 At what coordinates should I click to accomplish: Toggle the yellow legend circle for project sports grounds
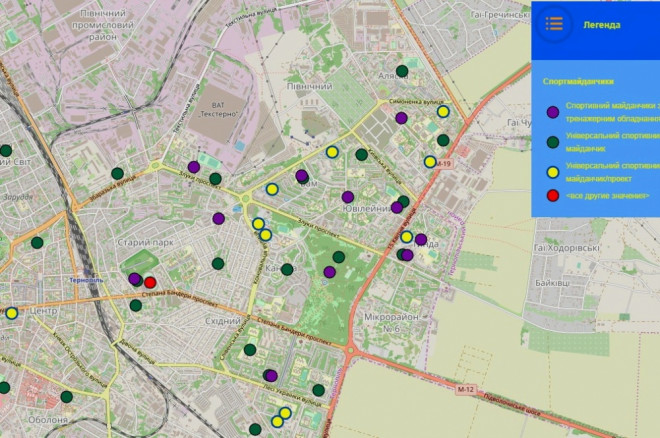coord(553,171)
